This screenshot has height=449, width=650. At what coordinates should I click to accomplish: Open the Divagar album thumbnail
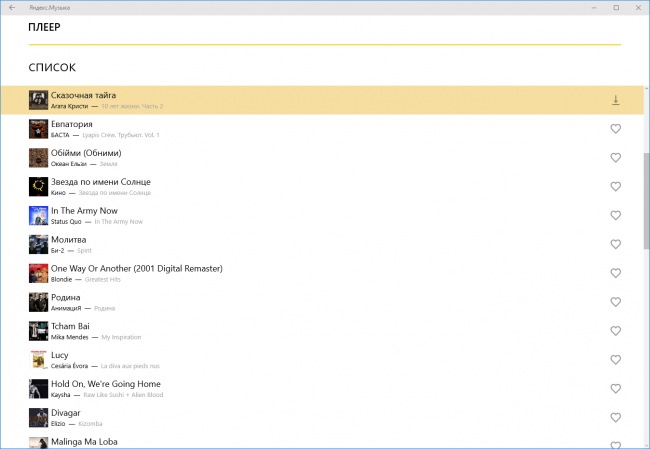coord(39,417)
